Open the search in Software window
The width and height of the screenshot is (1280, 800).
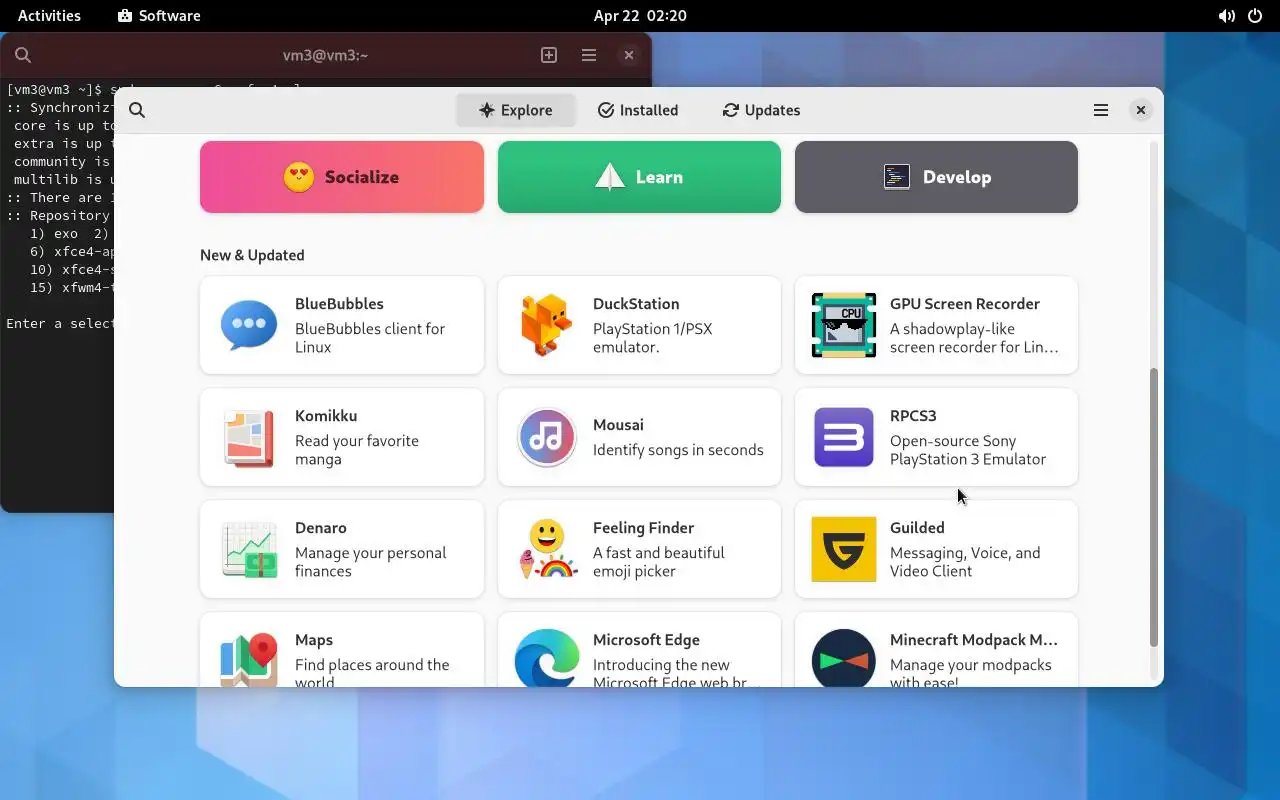(x=137, y=110)
